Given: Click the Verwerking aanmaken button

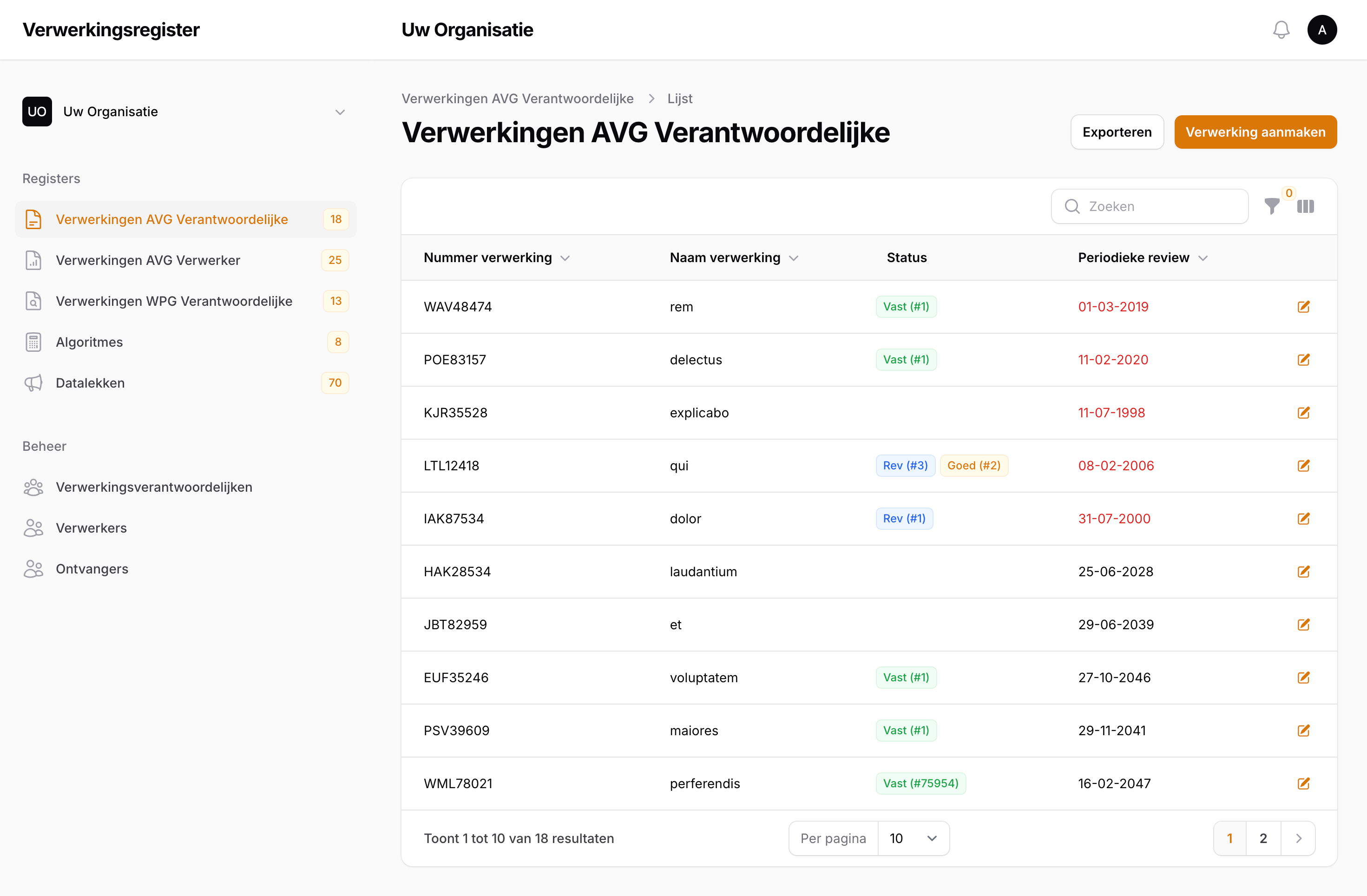Looking at the screenshot, I should pos(1255,132).
